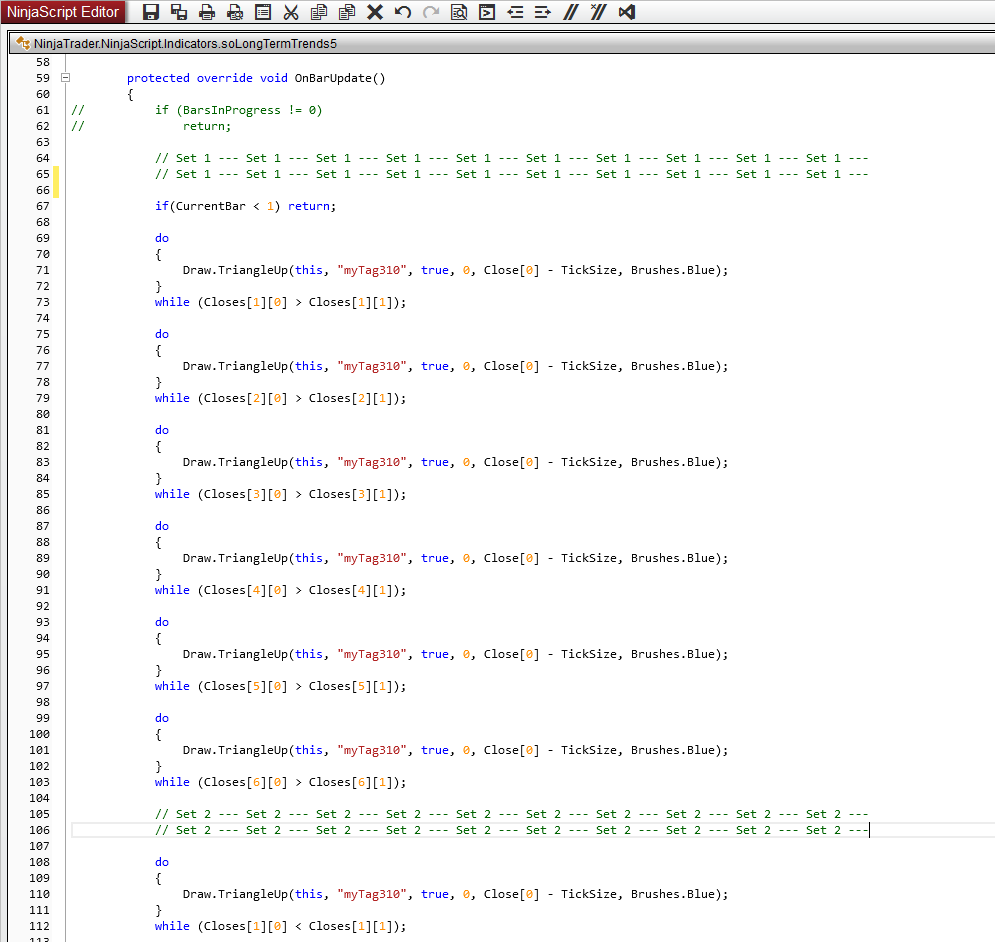Print the script with the printer icon

(x=207, y=12)
